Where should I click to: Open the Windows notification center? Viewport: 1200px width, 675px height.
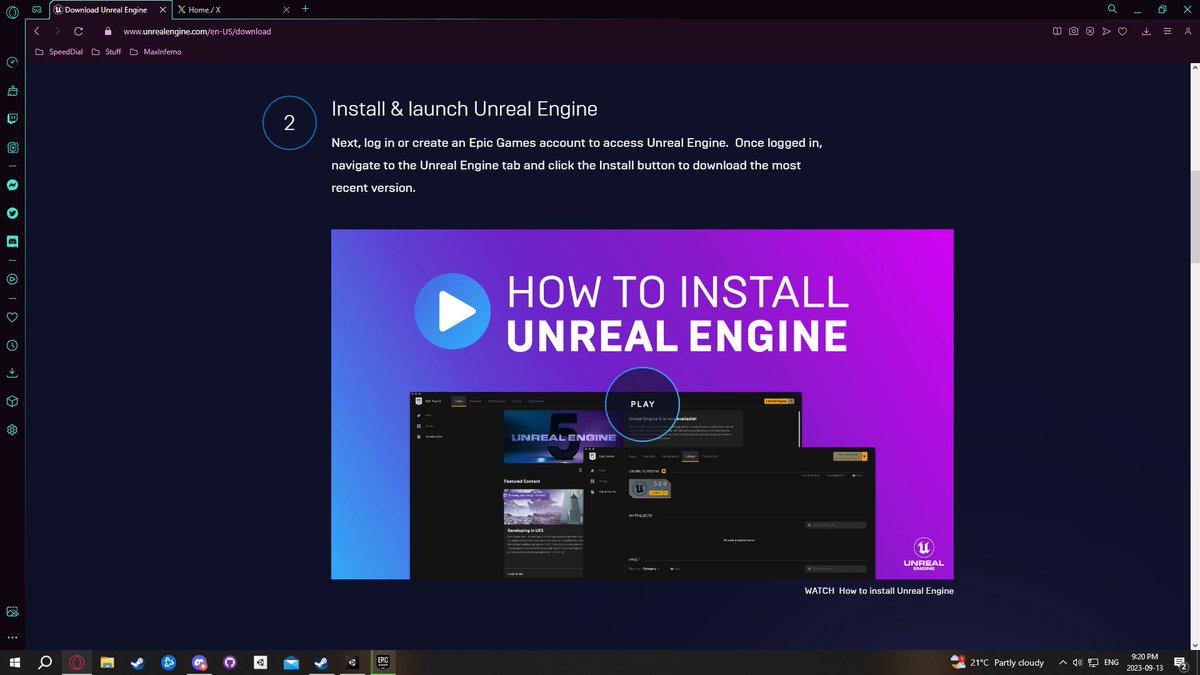pyautogui.click(x=1181, y=662)
